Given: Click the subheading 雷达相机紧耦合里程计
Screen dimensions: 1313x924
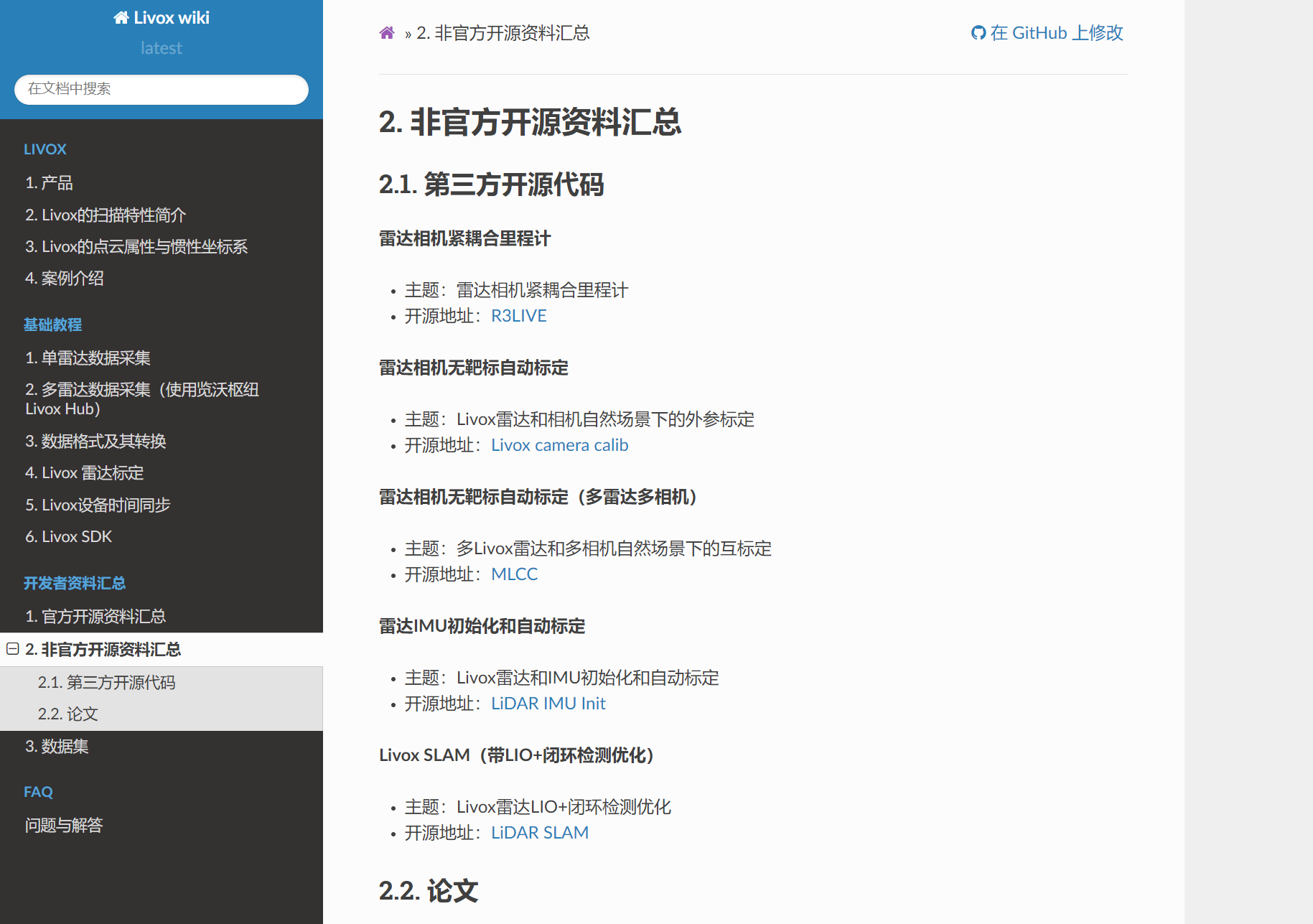Looking at the screenshot, I should [x=465, y=238].
